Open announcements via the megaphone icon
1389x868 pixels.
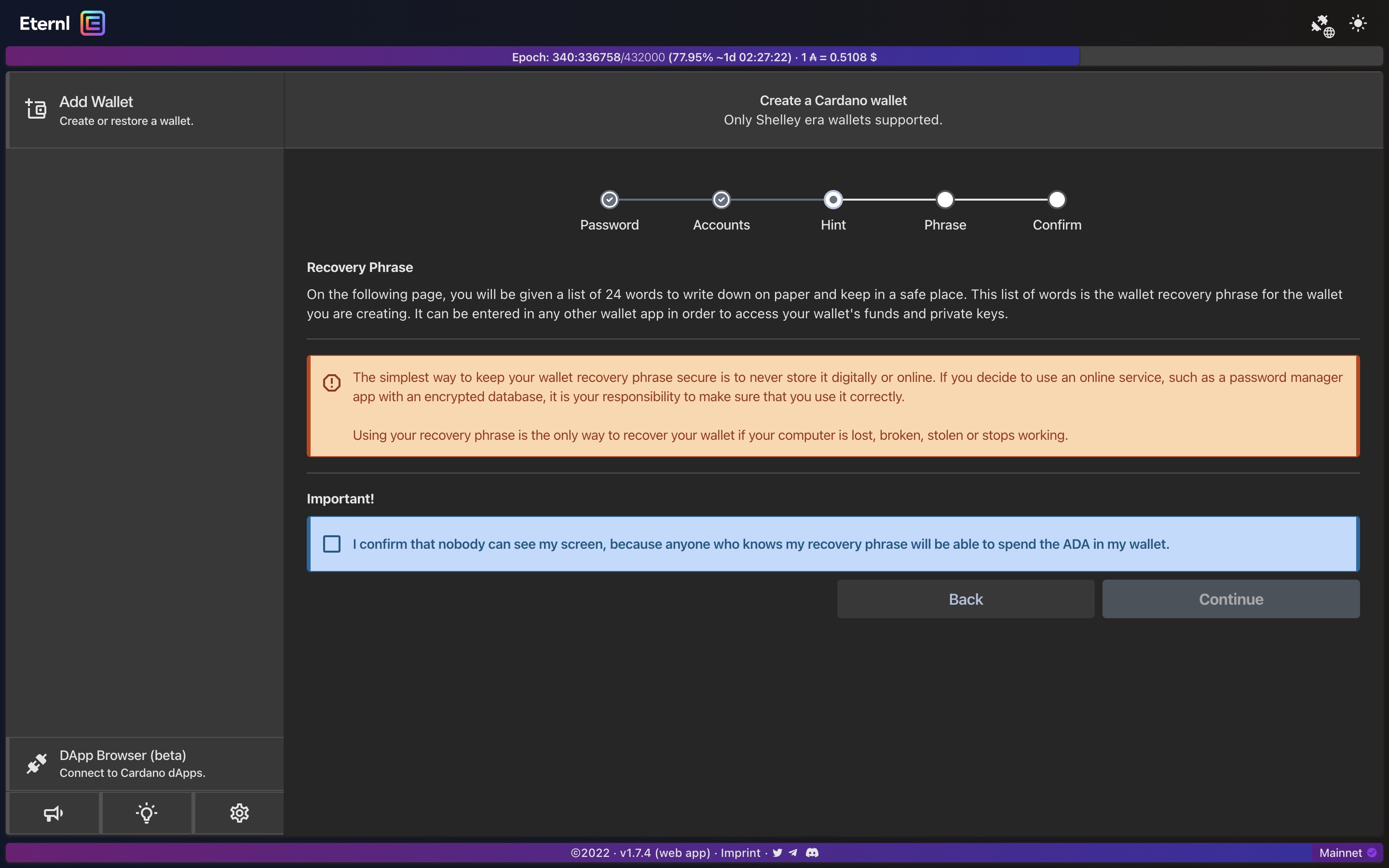[x=54, y=813]
